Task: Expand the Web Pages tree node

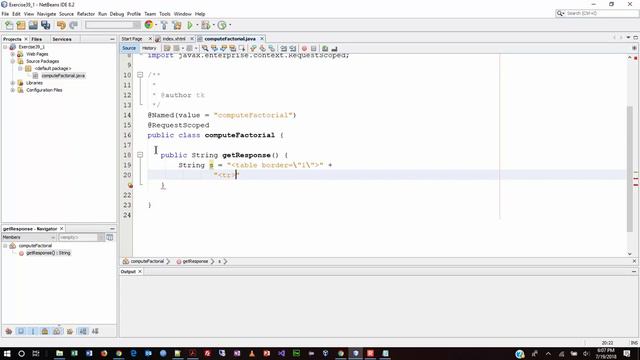Action: [x=13, y=54]
